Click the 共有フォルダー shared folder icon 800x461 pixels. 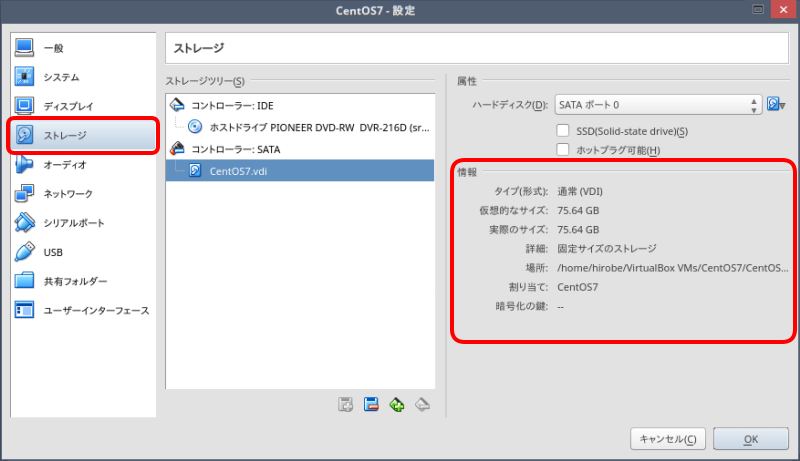(24, 281)
